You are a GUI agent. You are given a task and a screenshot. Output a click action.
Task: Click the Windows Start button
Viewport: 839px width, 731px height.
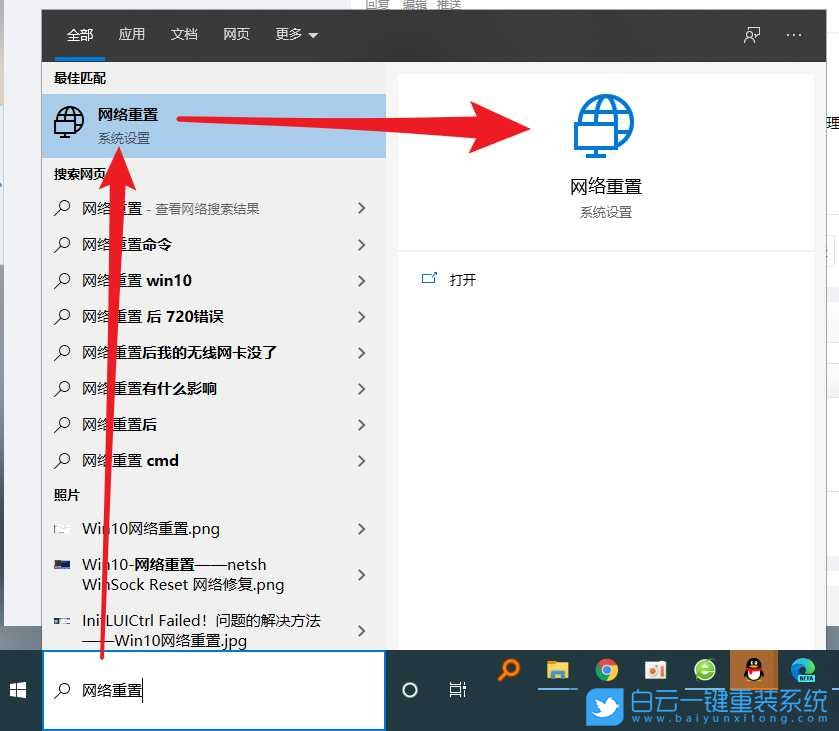(x=16, y=690)
